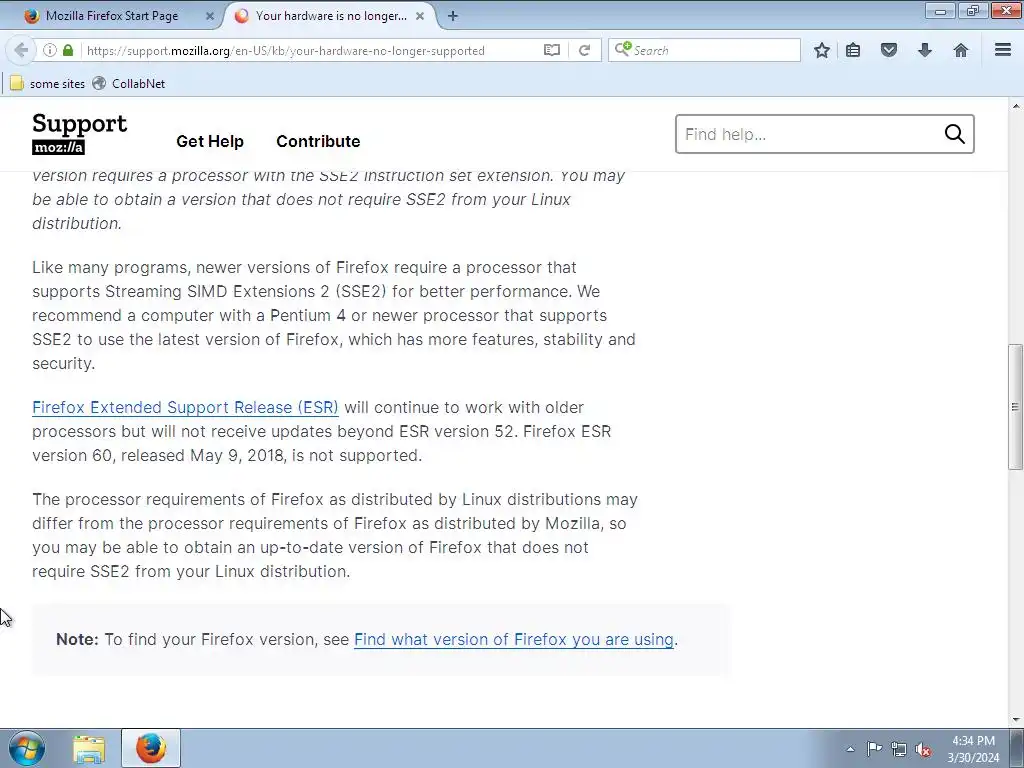Click the Firefox taskbar button
This screenshot has width=1024, height=768.
(151, 748)
